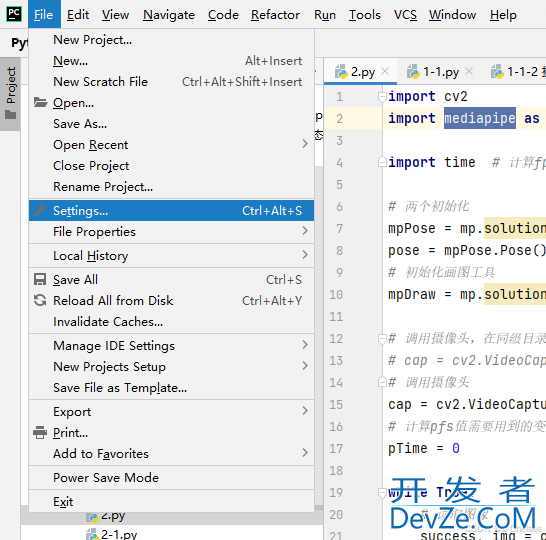The image size is (546, 540).
Task: Collapse the import block fold marker at line 1
Action: [382, 96]
